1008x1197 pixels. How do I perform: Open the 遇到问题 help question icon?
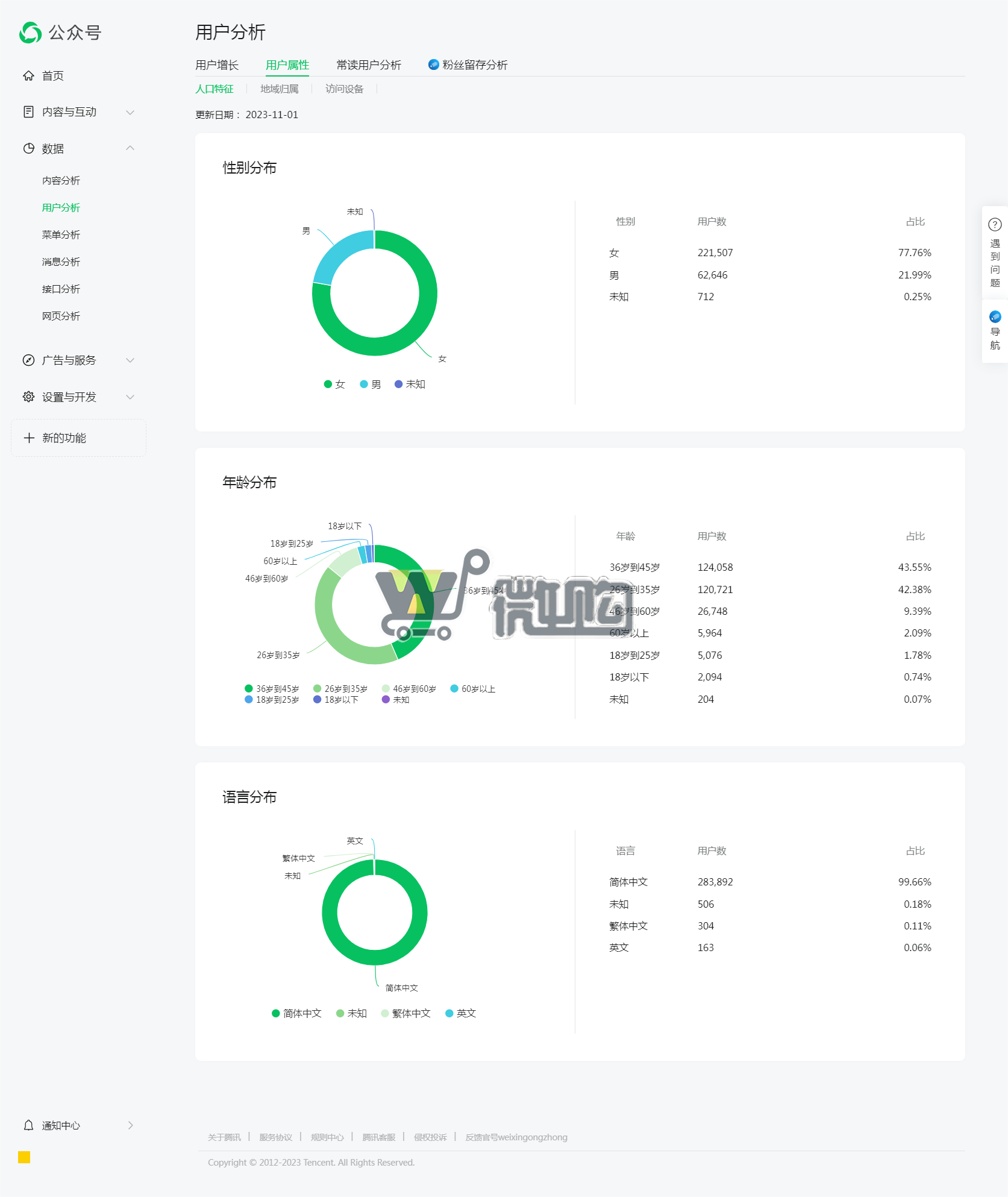point(995,225)
